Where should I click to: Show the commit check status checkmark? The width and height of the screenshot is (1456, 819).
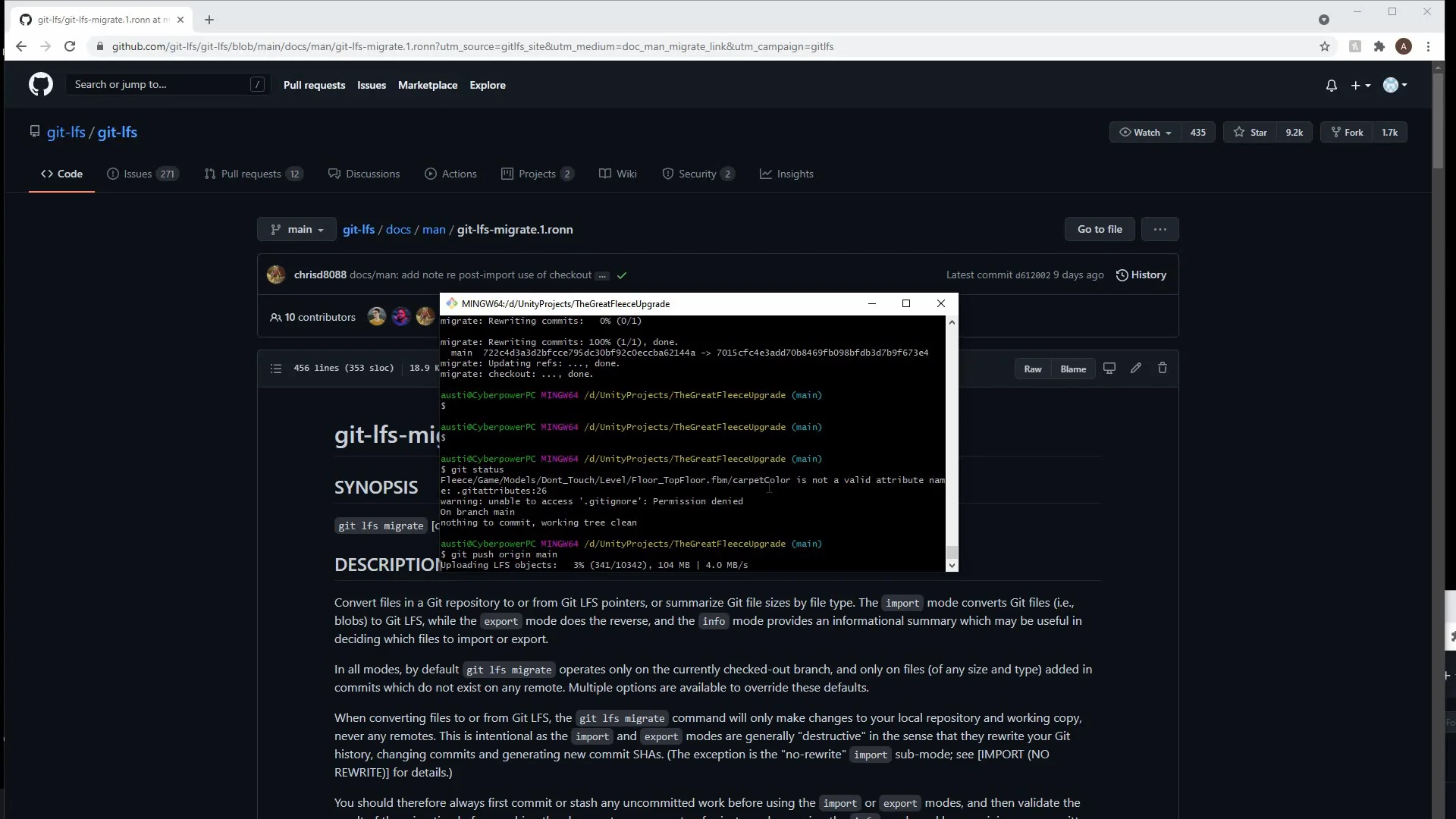[x=622, y=275]
